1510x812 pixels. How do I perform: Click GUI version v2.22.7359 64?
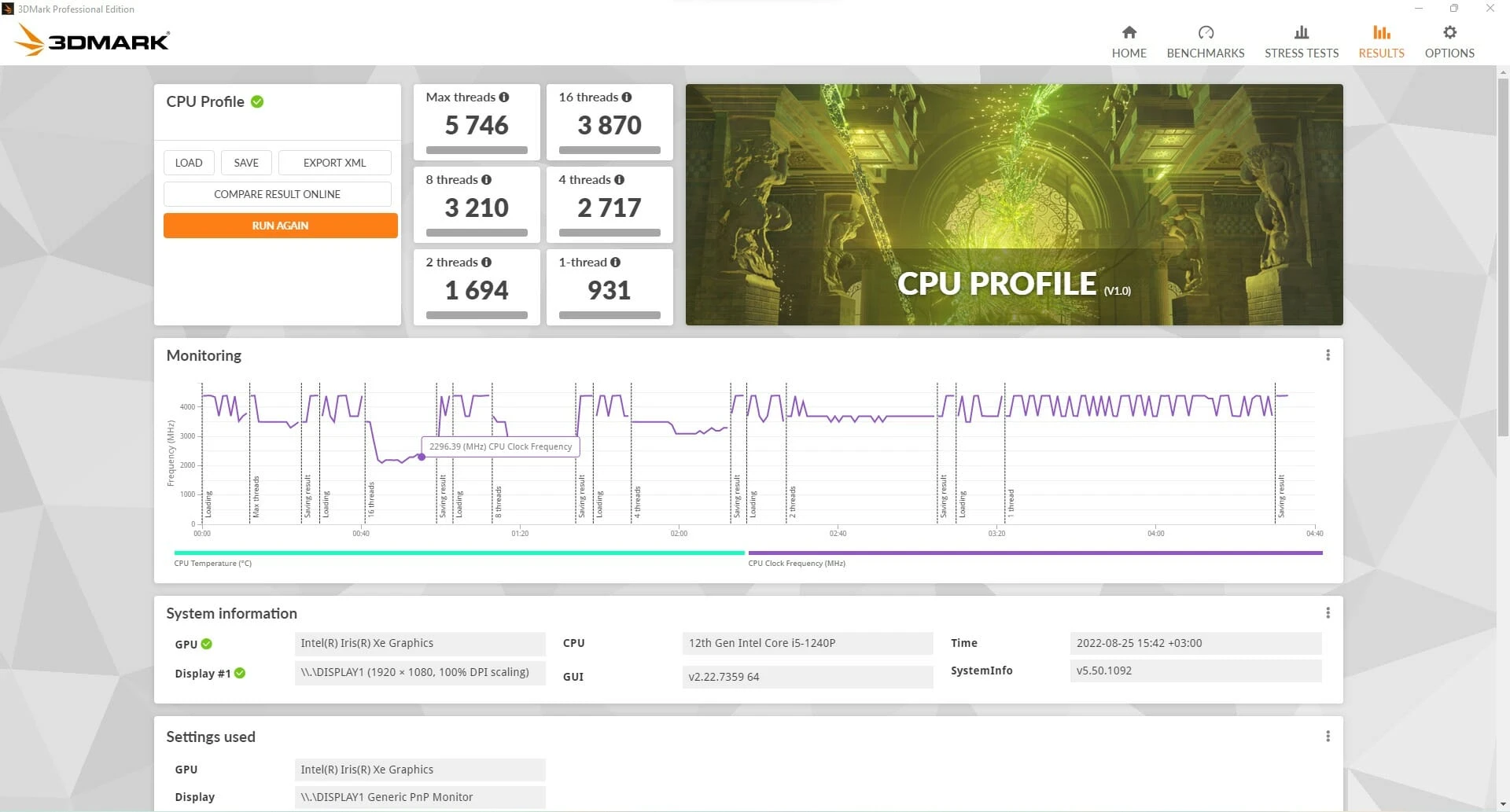(808, 677)
